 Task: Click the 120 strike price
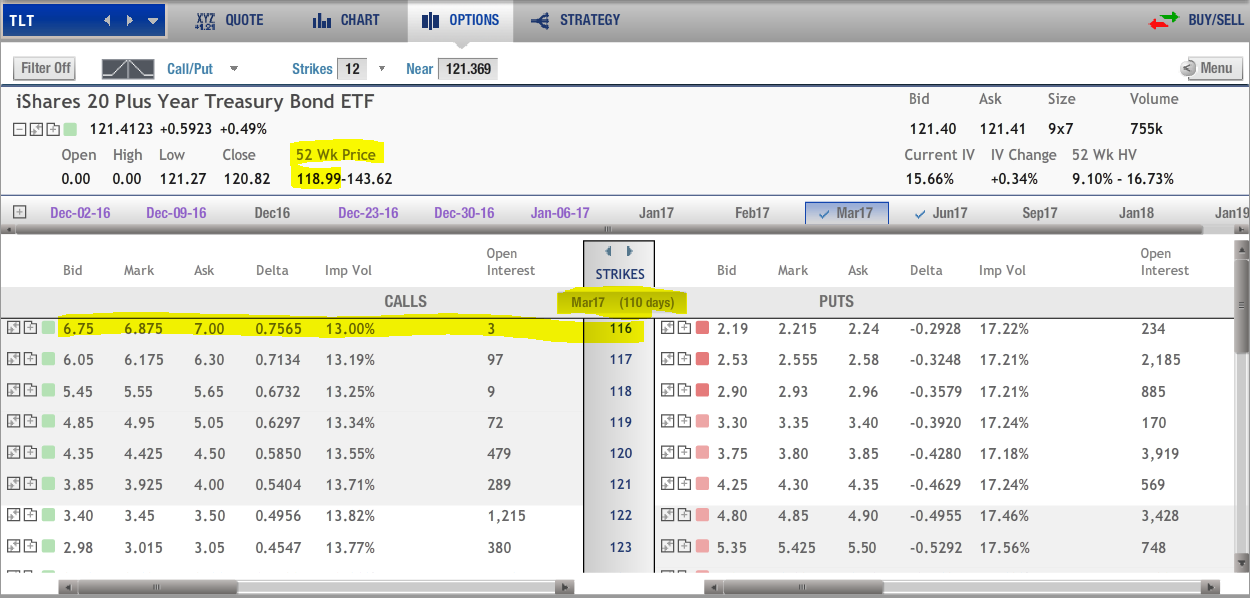pos(621,453)
